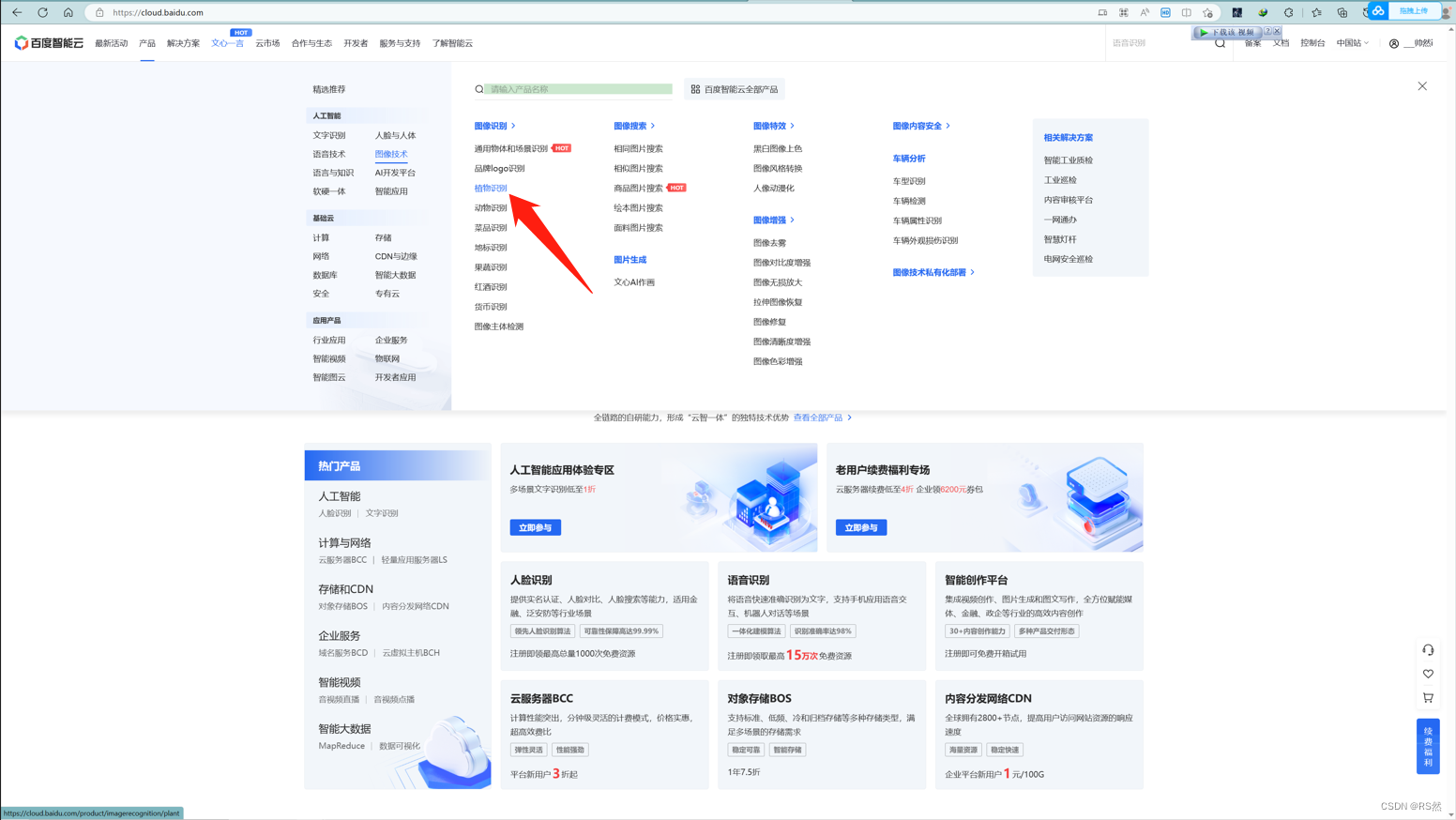Viewport: 1456px width, 820px height.
Task: Open 查看全部产品 link with arrow
Action: [x=823, y=418]
